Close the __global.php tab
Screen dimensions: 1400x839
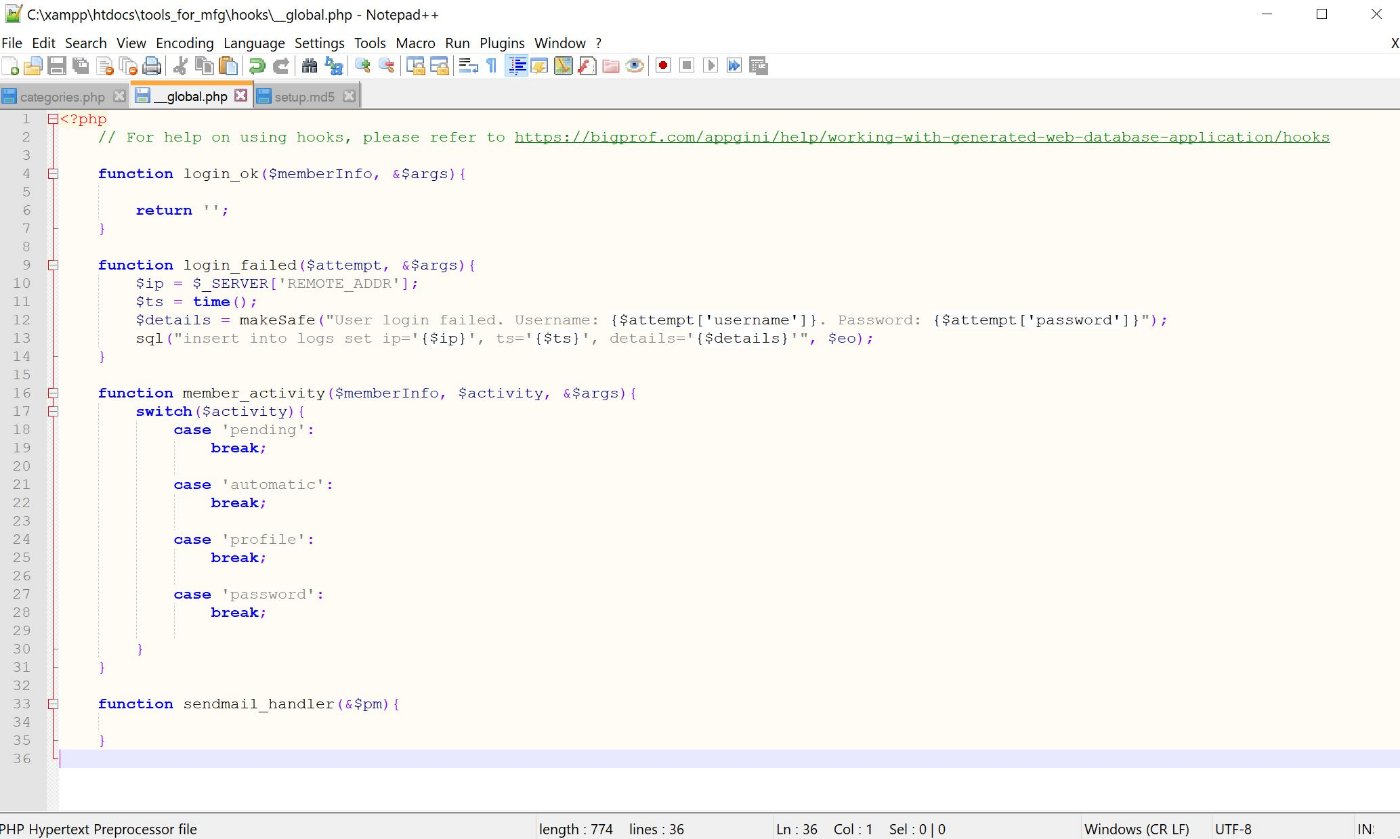pos(240,96)
